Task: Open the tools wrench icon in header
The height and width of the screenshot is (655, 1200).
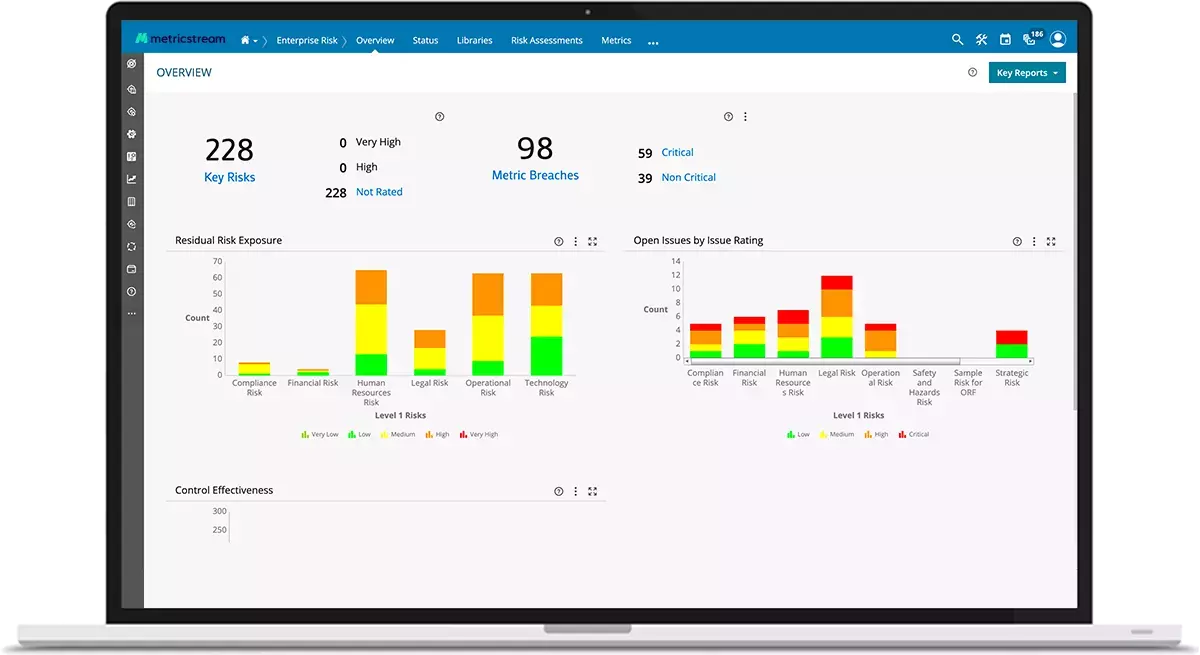Action: (x=981, y=40)
